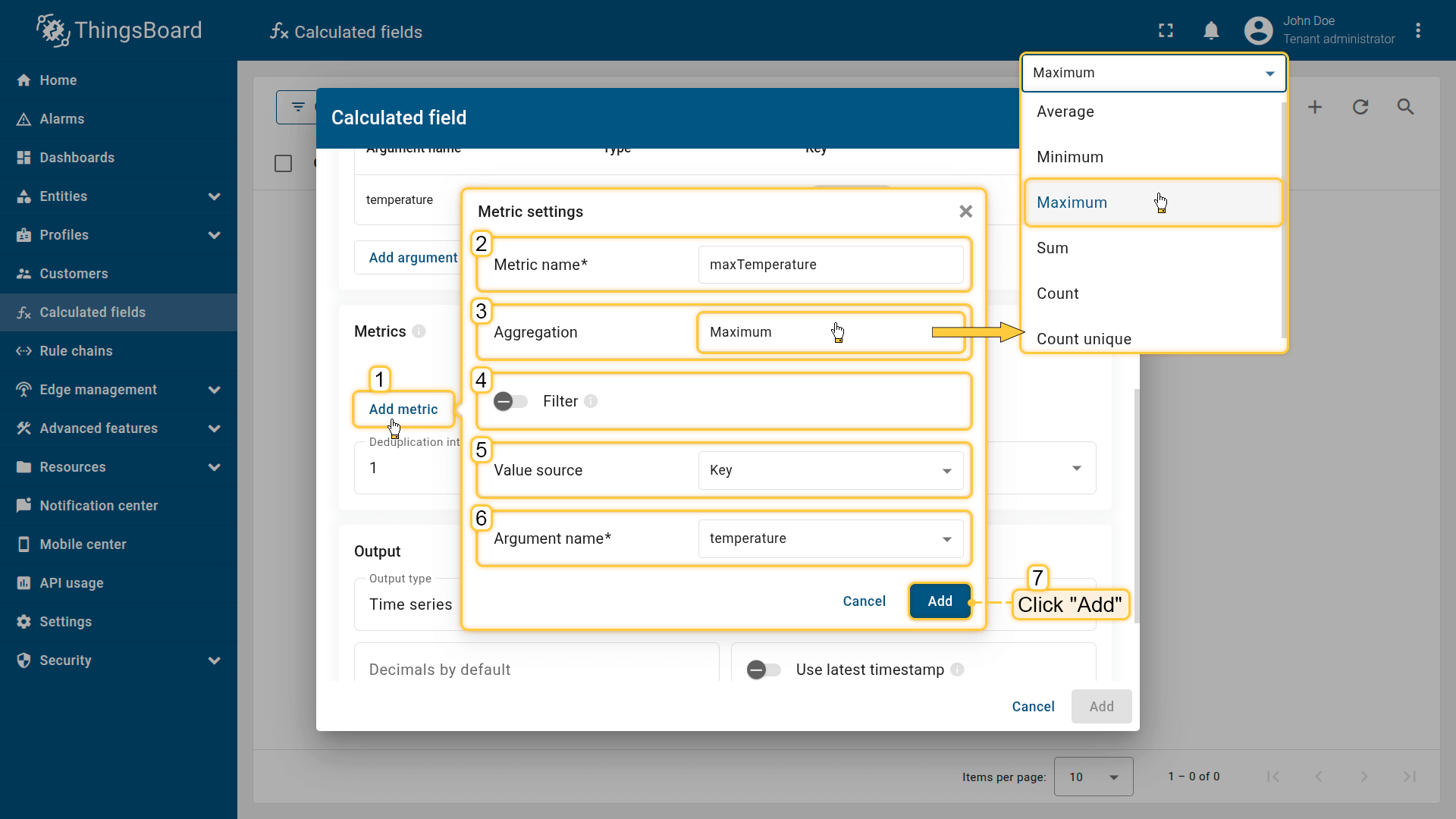Click the info icon next to Metrics
Image resolution: width=1456 pixels, height=819 pixels.
pos(419,331)
